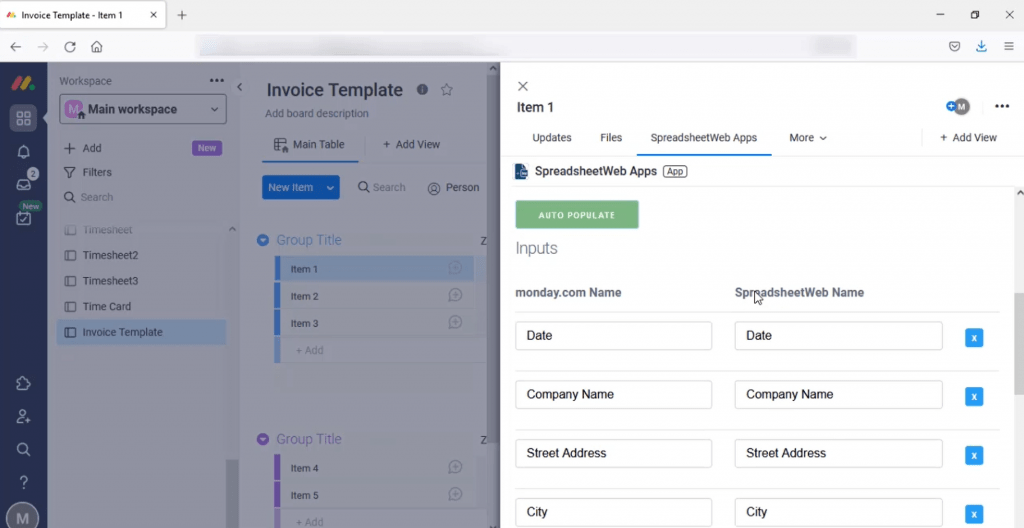
Task: Add a view to the board
Action: point(411,144)
